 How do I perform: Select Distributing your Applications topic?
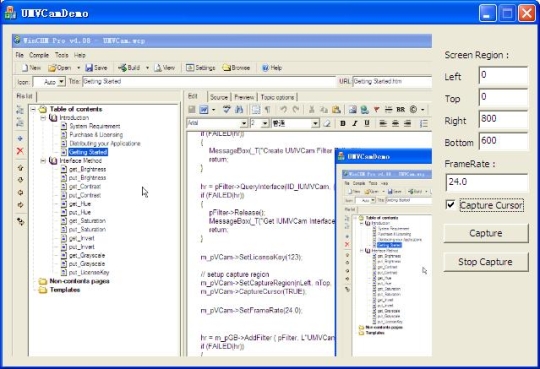(x=105, y=143)
